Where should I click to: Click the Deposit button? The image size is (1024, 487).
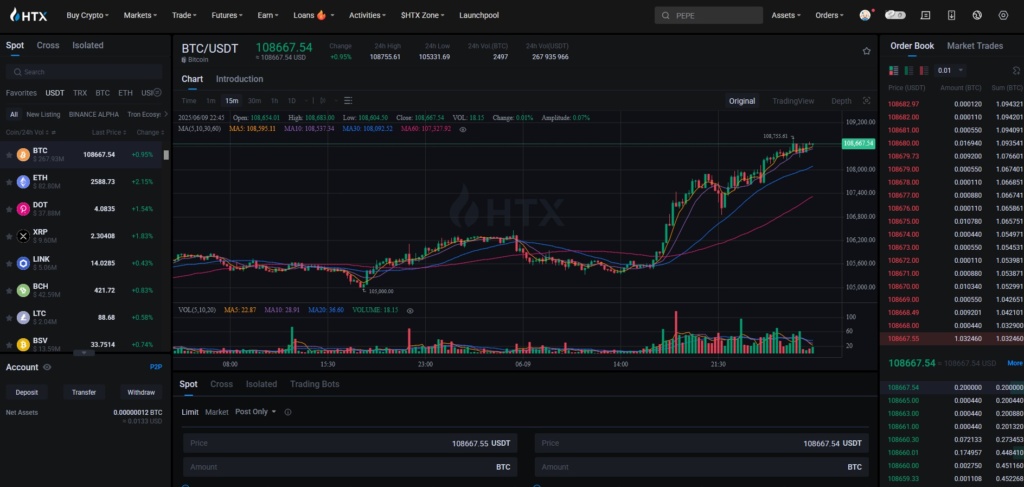(x=27, y=392)
